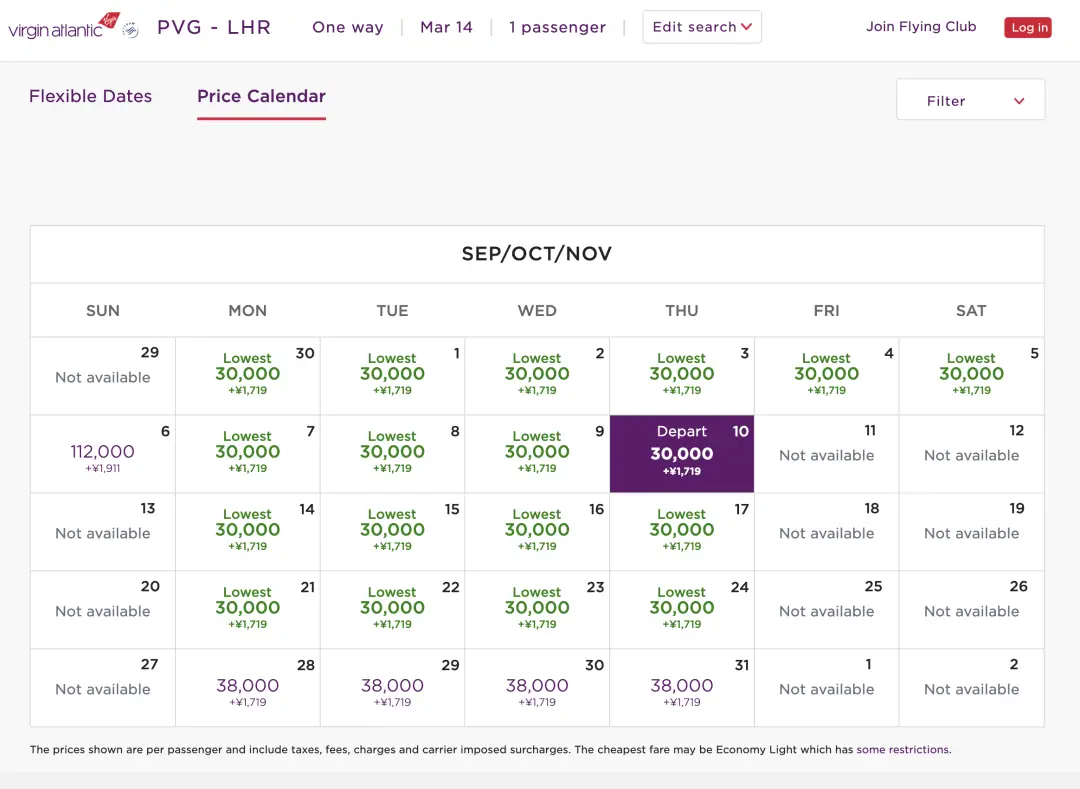The image size is (1080, 789).
Task: Select the Price Calendar tab
Action: pyautogui.click(x=261, y=96)
